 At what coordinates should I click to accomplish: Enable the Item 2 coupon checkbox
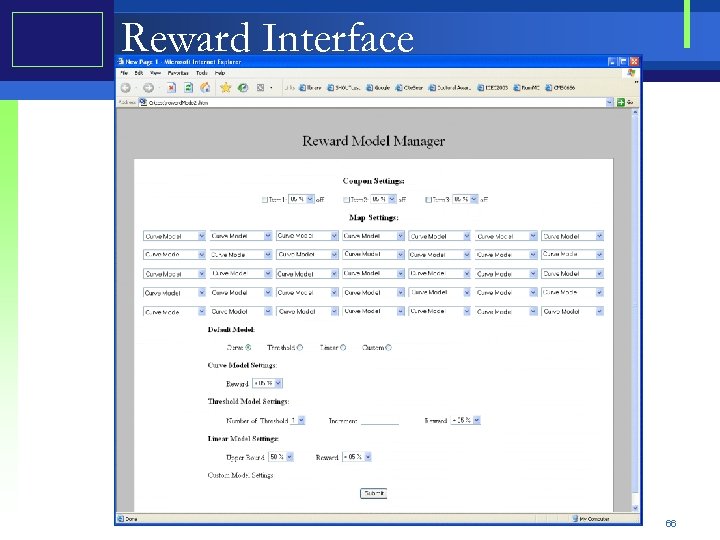pos(346,200)
